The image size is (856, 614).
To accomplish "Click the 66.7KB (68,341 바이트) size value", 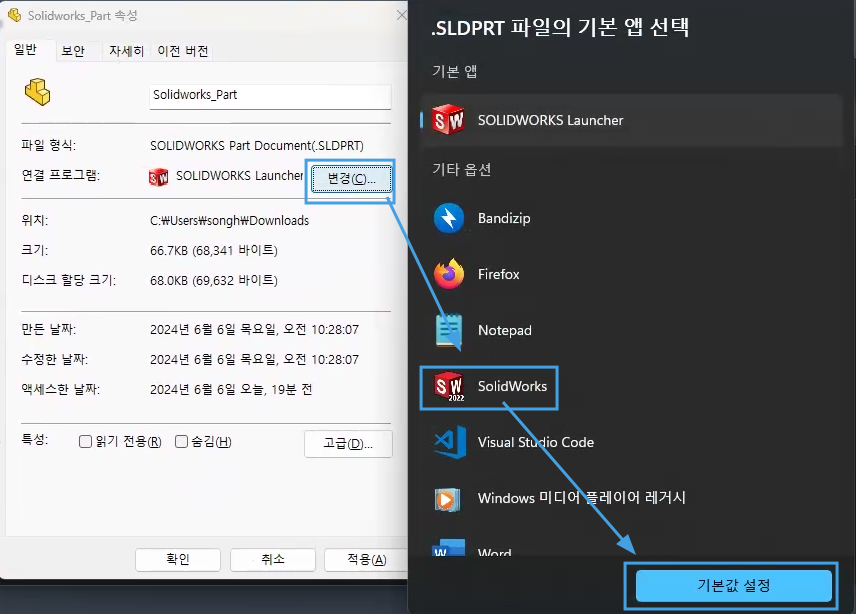I will (x=213, y=251).
